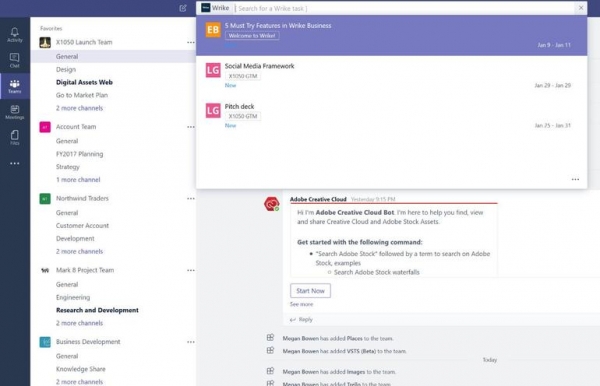Click the X1050 GTM tag under Pitch deck
Image resolution: width=600 pixels, height=386 pixels.
click(243, 116)
